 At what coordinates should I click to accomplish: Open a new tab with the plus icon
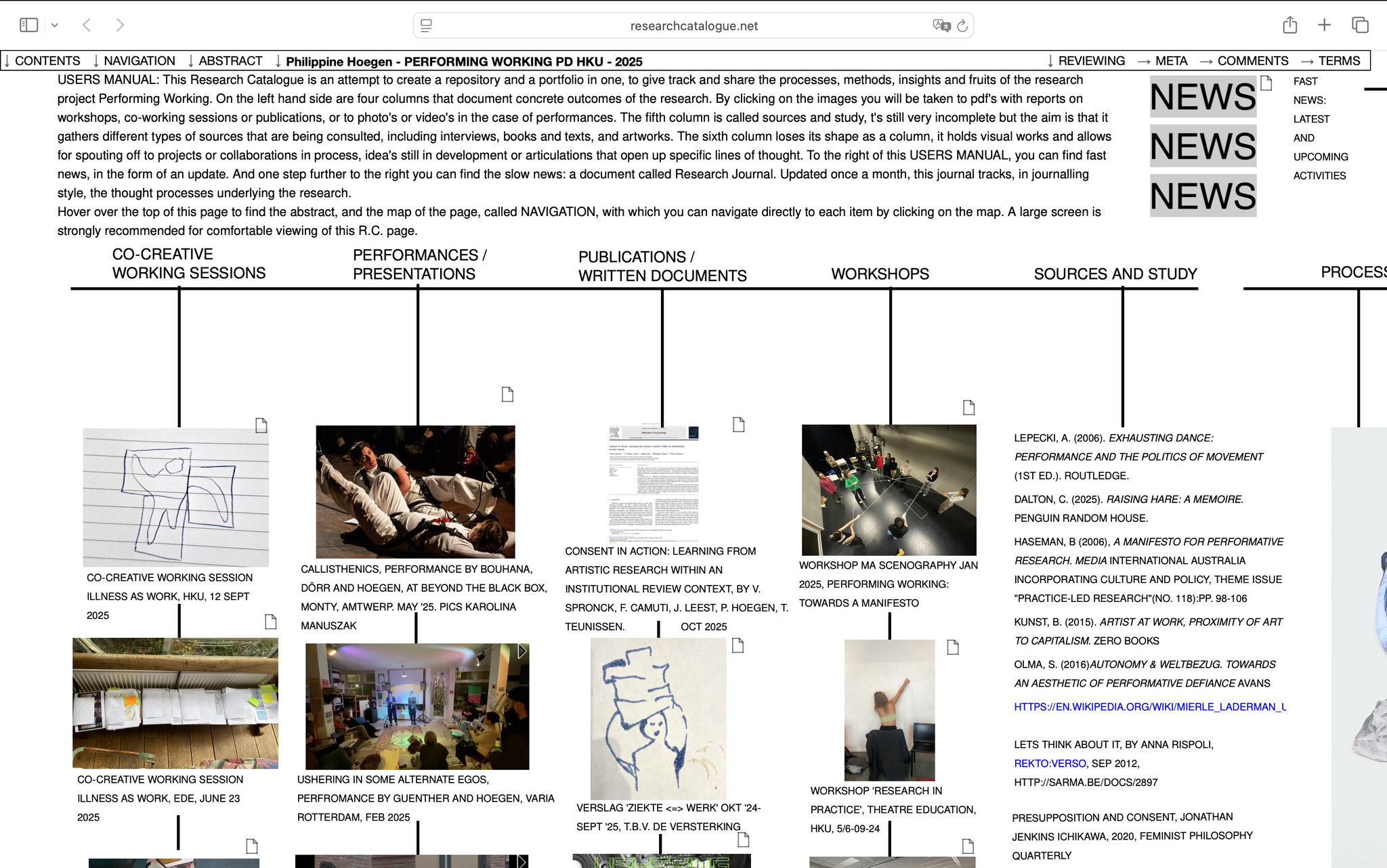click(x=1324, y=25)
